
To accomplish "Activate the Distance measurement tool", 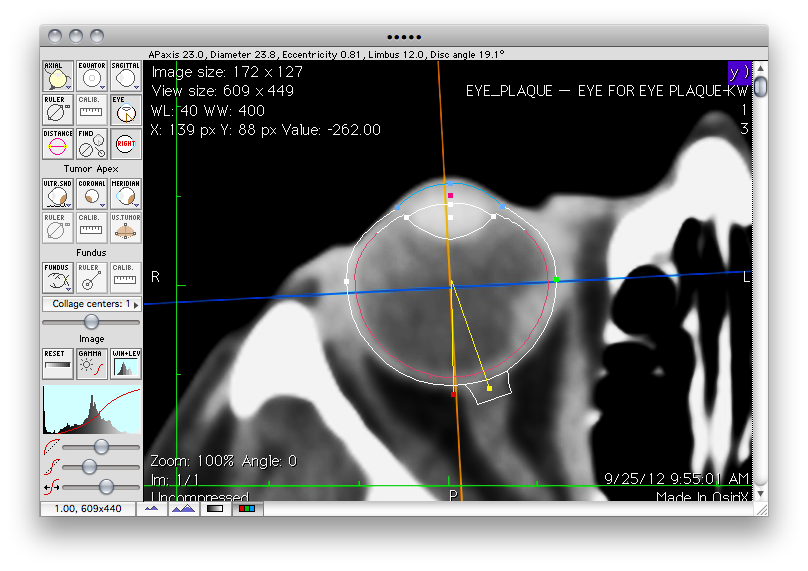I will pos(57,144).
